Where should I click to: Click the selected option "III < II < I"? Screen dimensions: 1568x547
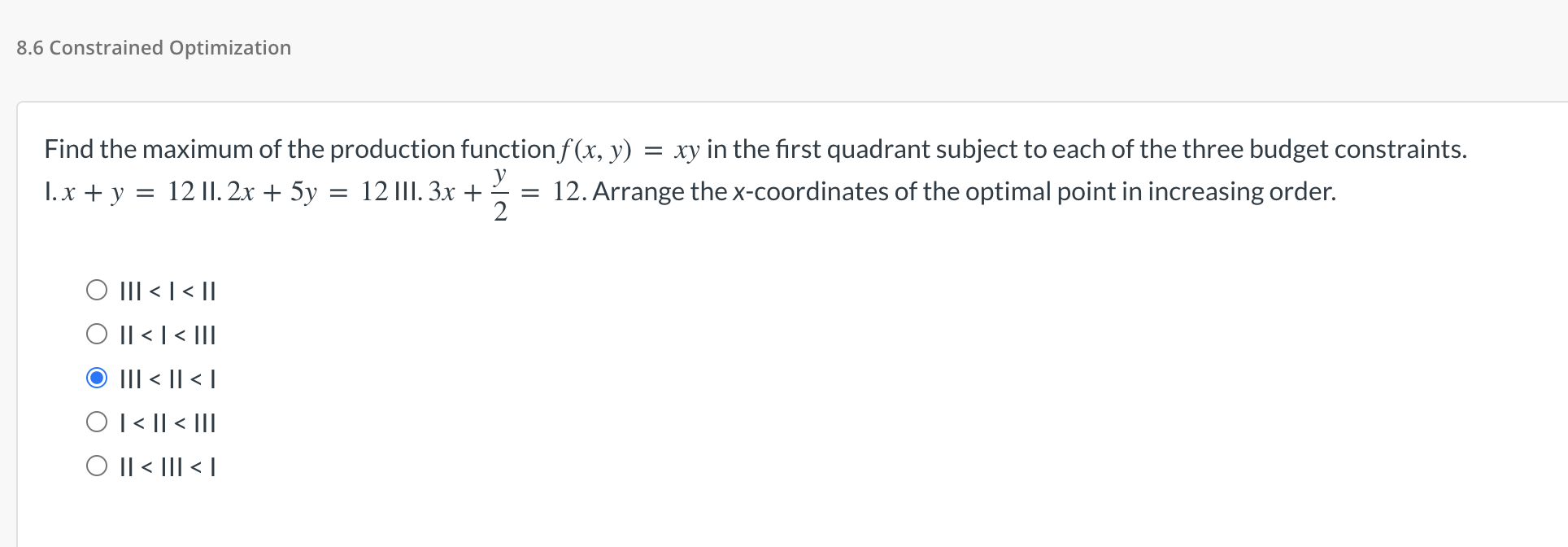pyautogui.click(x=166, y=379)
